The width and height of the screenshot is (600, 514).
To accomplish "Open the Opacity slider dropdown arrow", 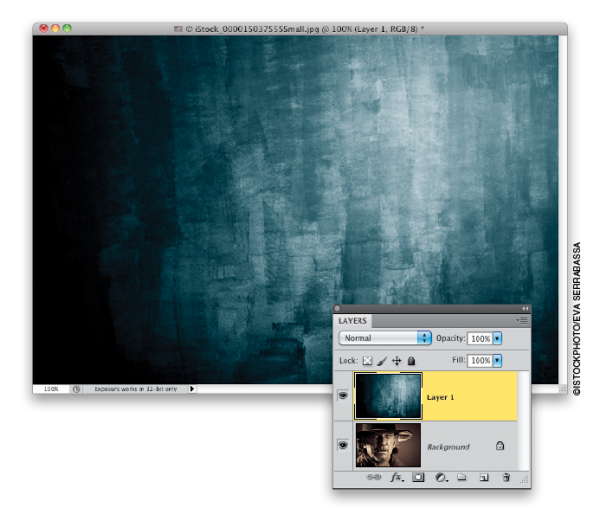I will tap(497, 339).
